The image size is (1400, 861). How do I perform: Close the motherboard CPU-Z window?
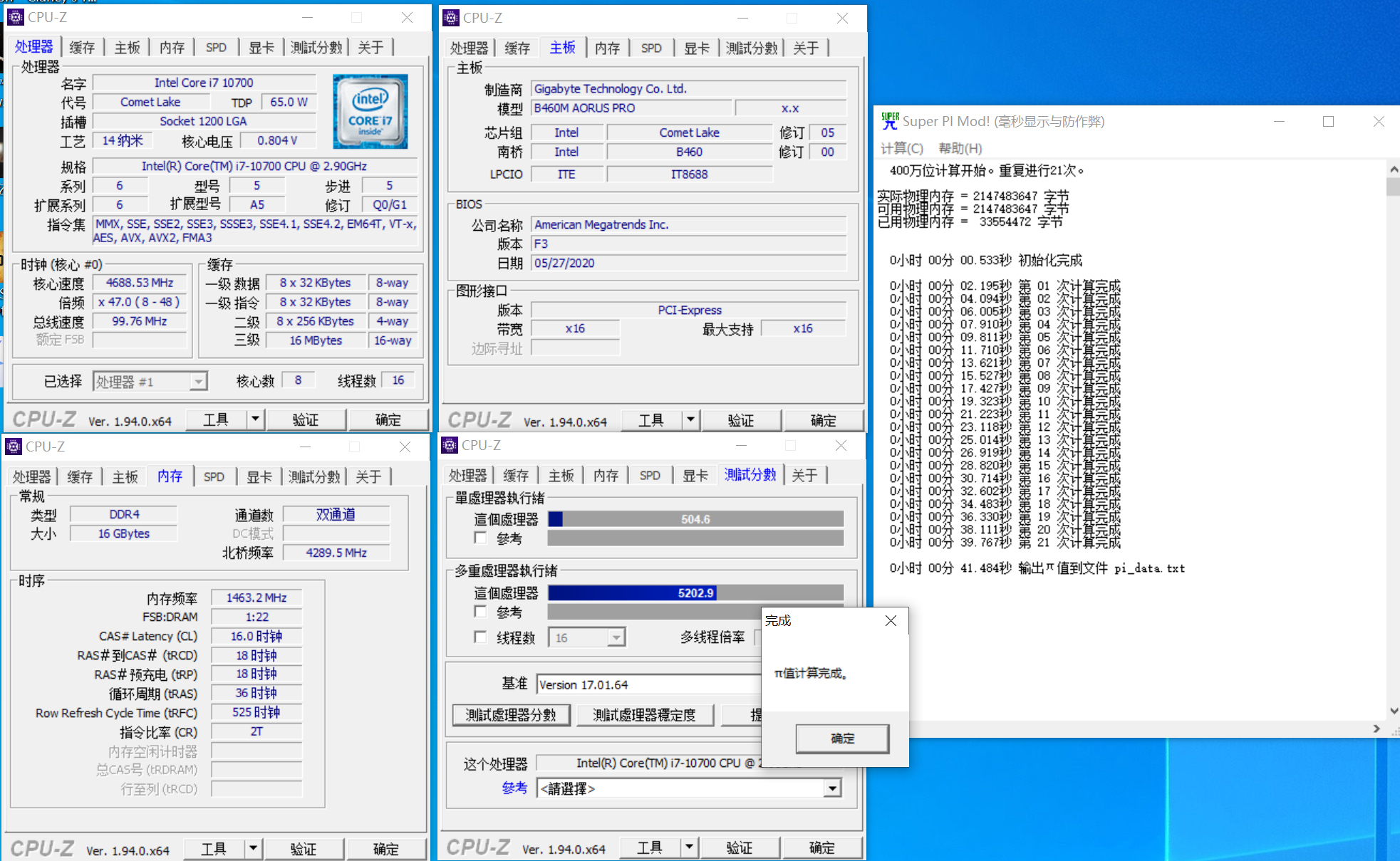(x=842, y=18)
